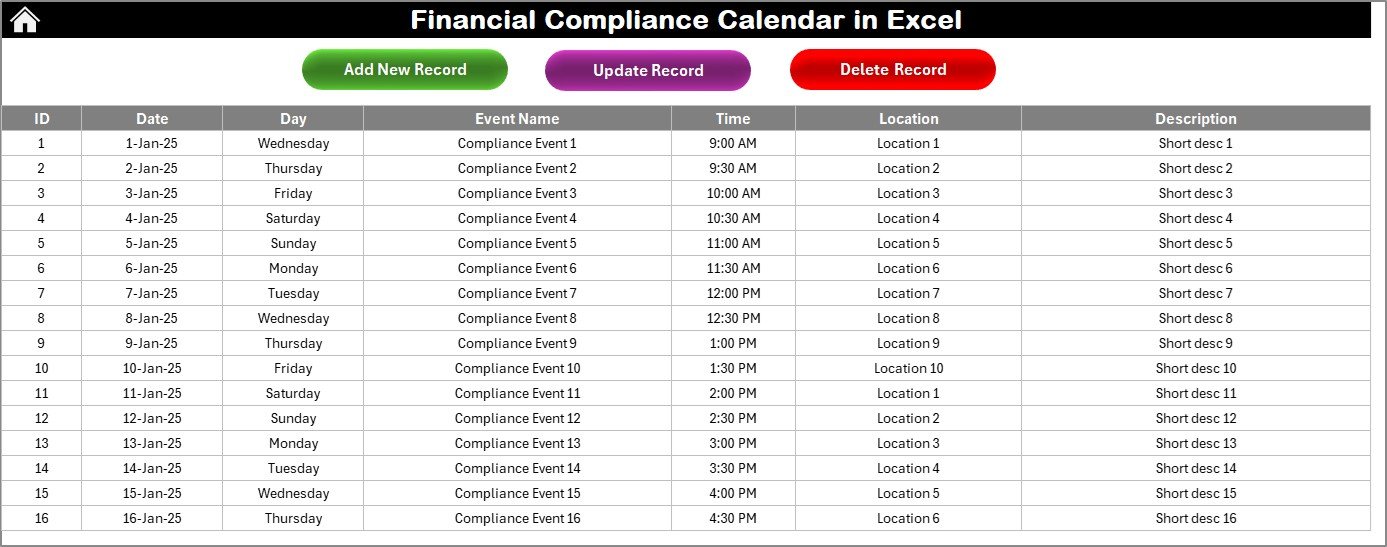The width and height of the screenshot is (1387, 547).
Task: Click the Day column header
Action: tap(293, 118)
